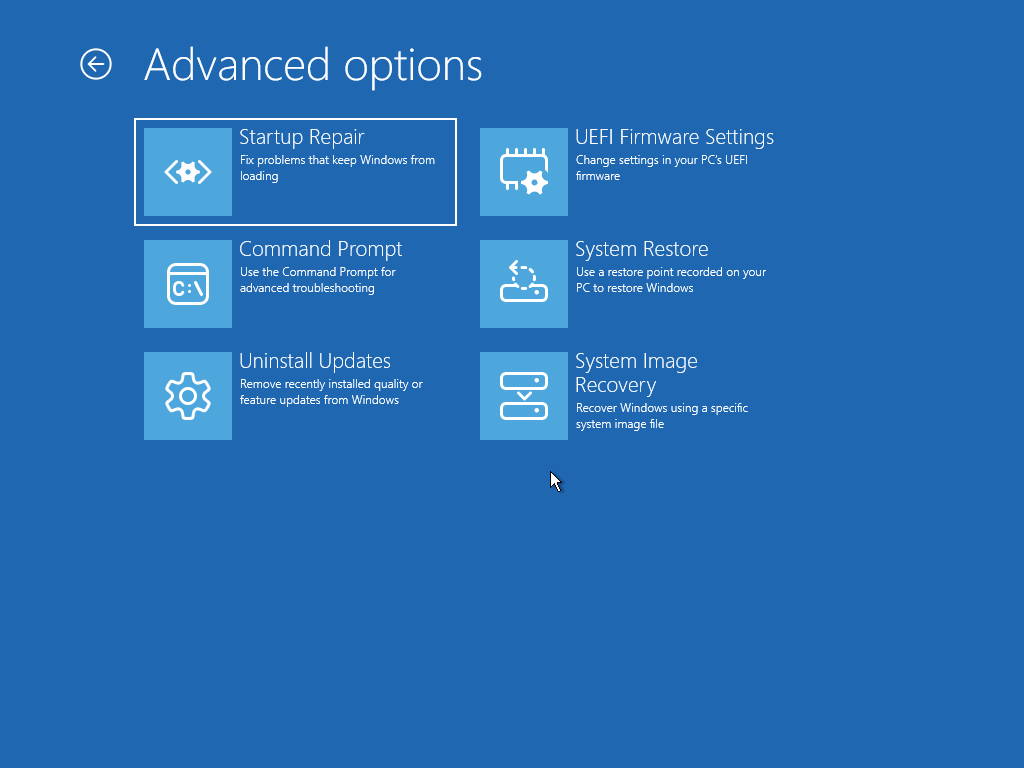The image size is (1024, 768).
Task: Click the Advanced options heading
Action: point(313,64)
